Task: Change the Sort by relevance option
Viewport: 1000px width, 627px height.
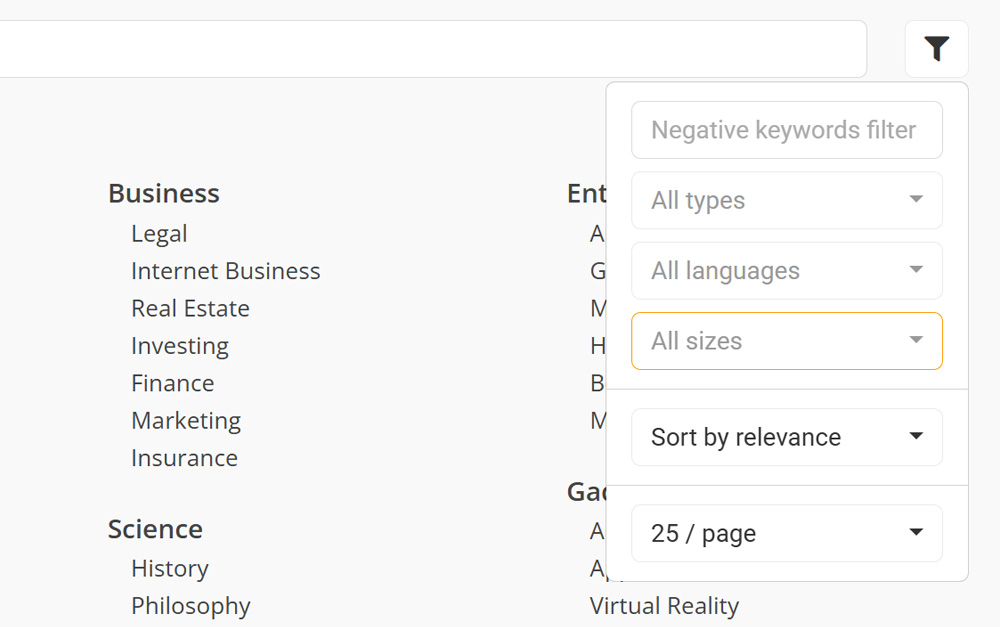Action: click(786, 437)
